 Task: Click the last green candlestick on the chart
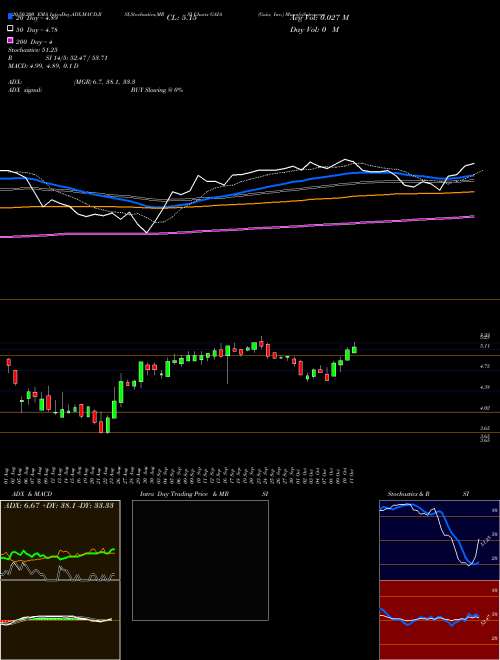pos(354,349)
